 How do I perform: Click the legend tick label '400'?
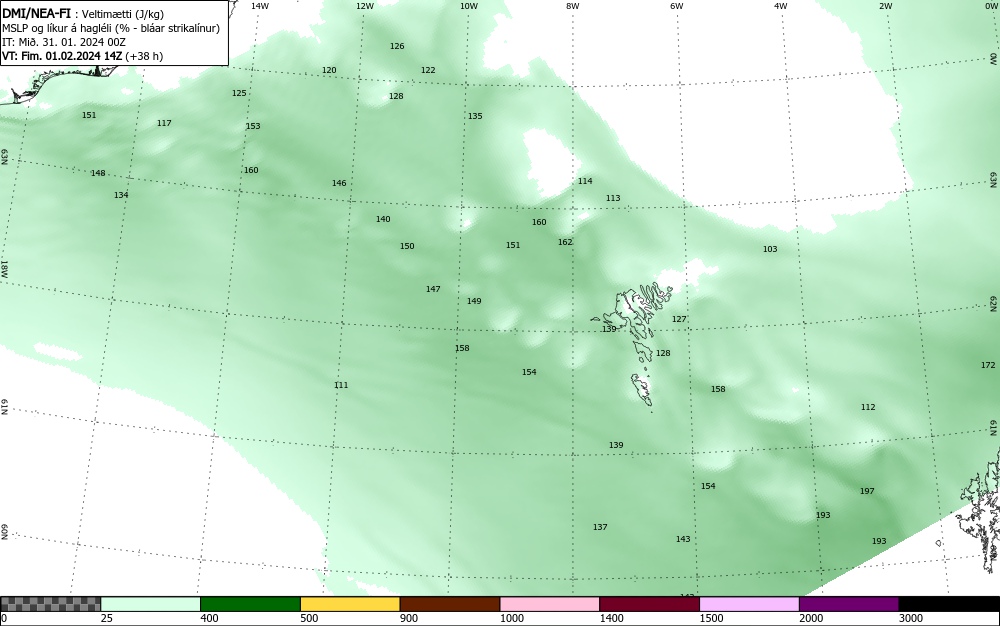click(x=209, y=618)
